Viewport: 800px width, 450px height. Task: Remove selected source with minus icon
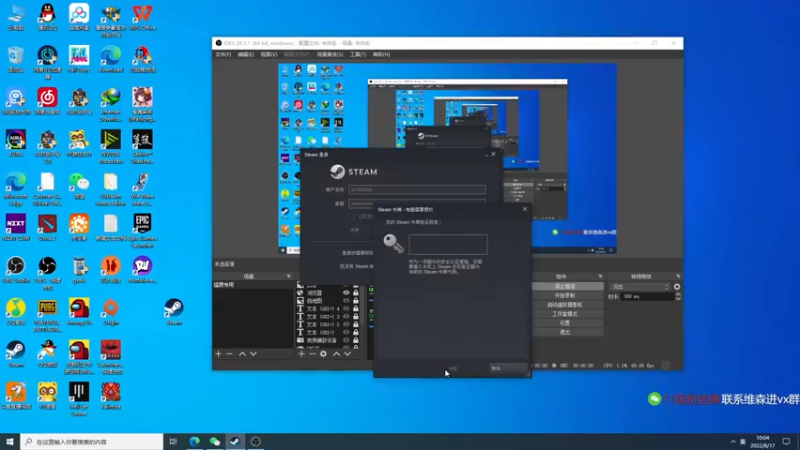(312, 354)
